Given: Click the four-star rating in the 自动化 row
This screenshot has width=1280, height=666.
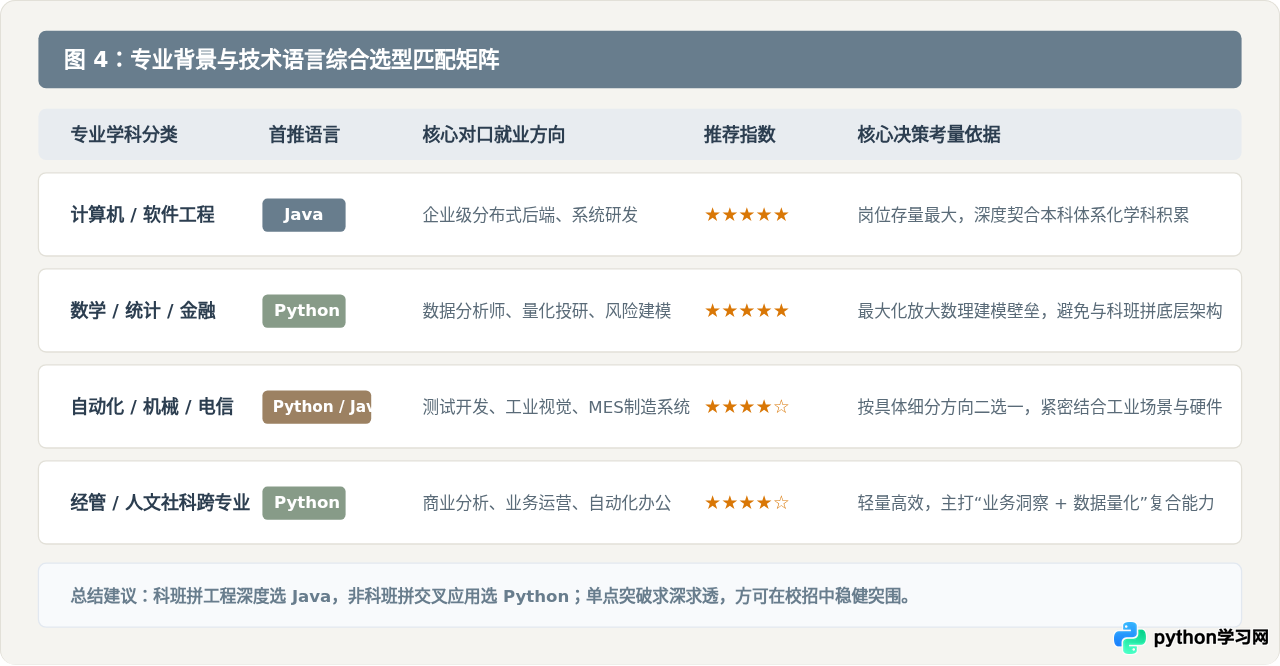Looking at the screenshot, I should (747, 407).
